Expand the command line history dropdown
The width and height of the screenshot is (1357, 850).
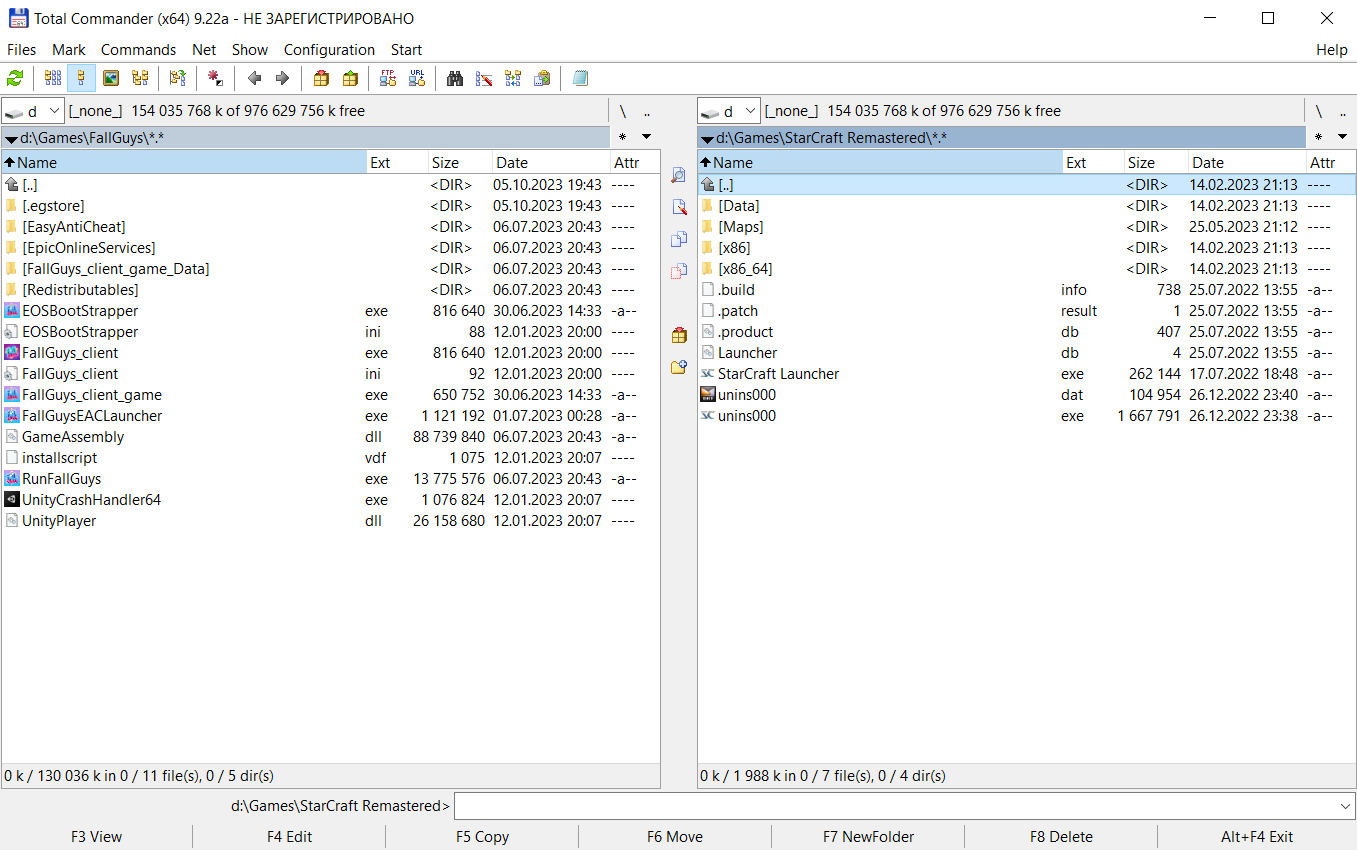tap(1345, 806)
